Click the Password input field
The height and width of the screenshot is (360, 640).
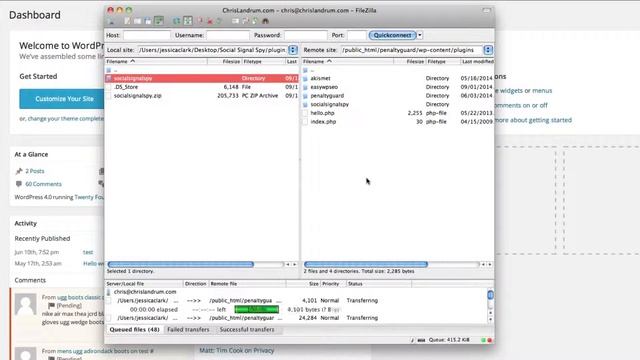click(x=306, y=35)
